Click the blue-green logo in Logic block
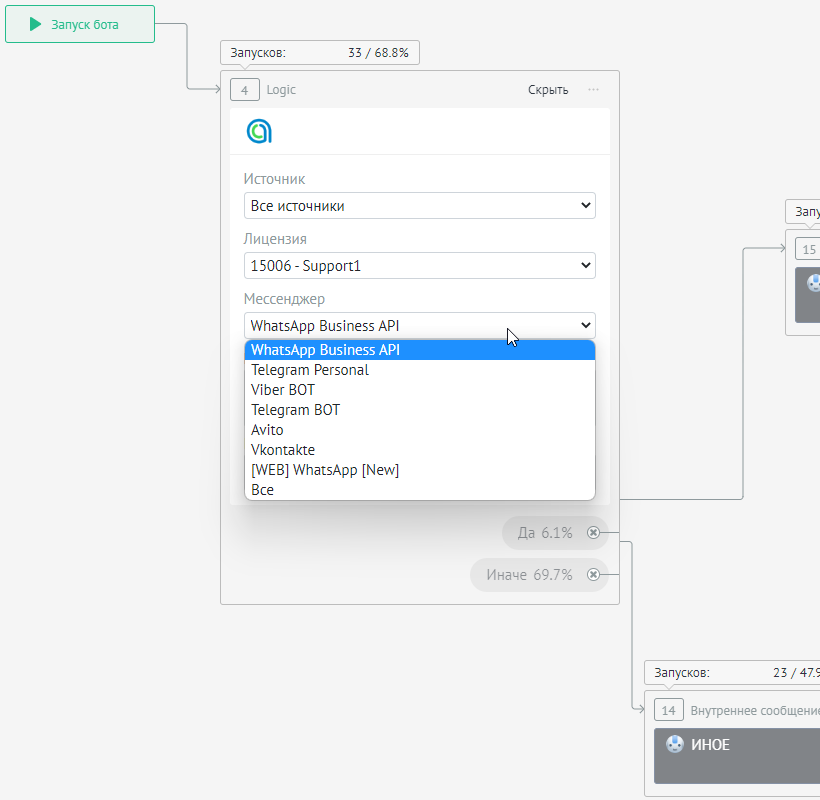 point(259,131)
